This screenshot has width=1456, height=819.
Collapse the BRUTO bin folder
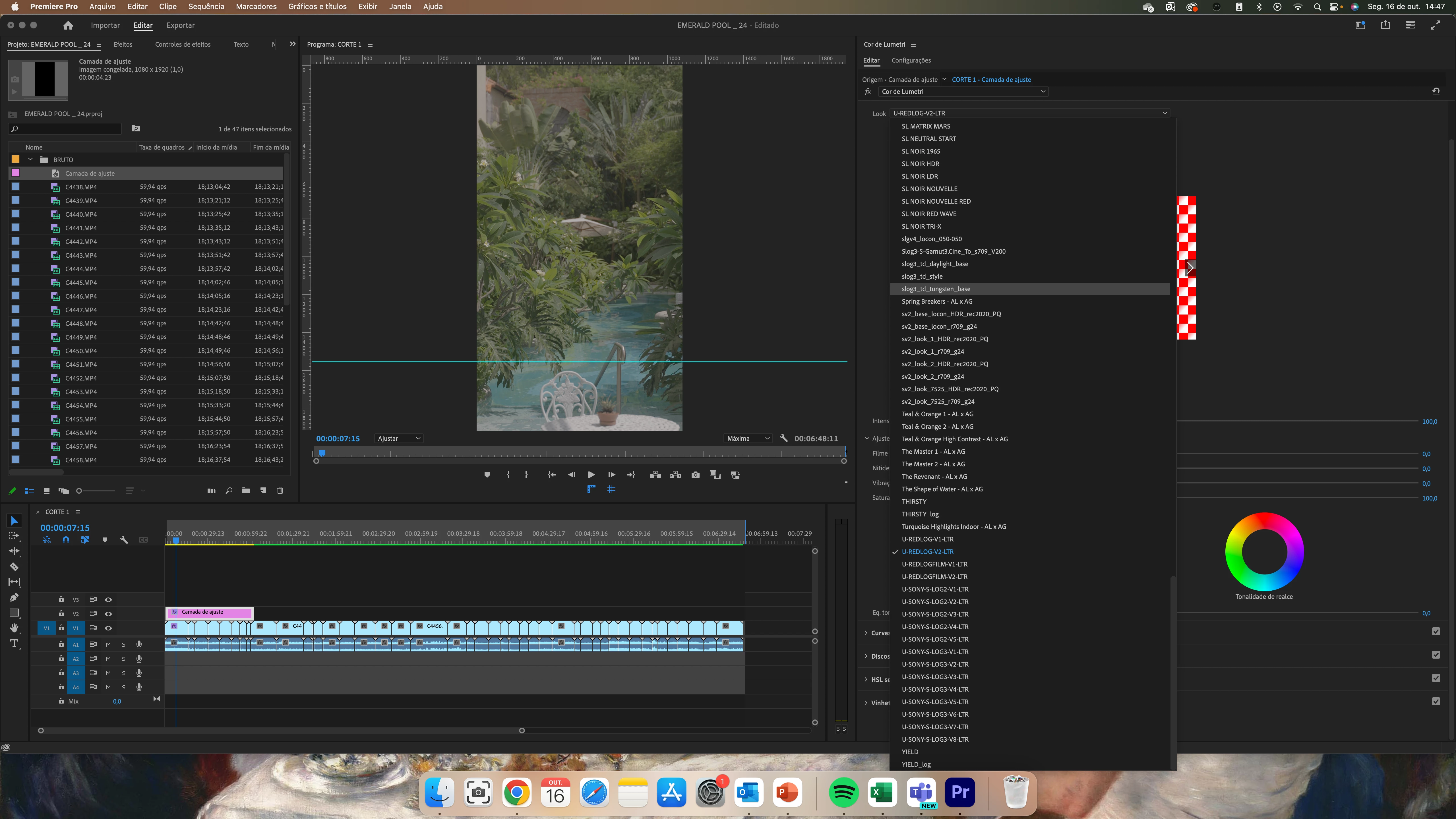pos(30,159)
